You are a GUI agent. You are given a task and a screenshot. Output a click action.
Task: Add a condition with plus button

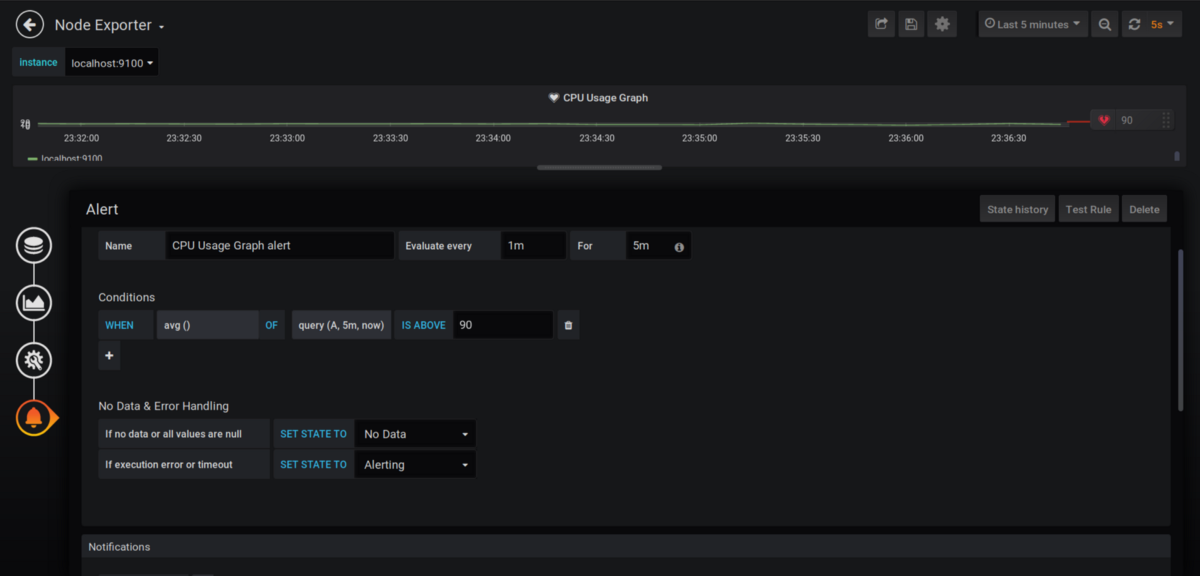pyautogui.click(x=109, y=355)
